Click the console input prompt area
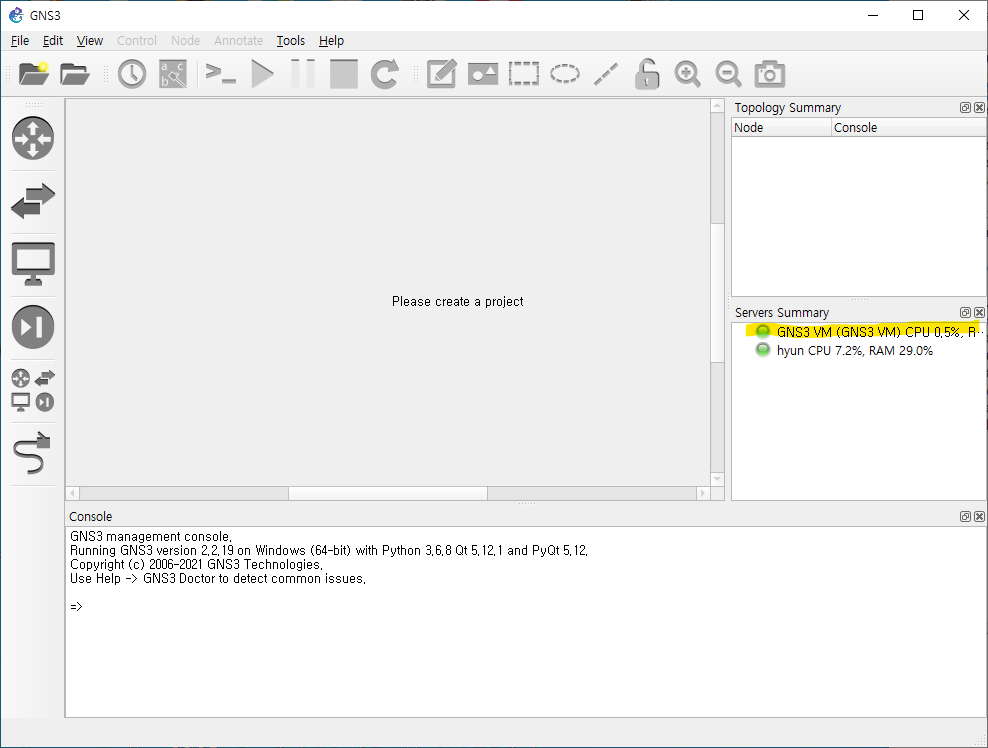This screenshot has width=988, height=748. 76,606
